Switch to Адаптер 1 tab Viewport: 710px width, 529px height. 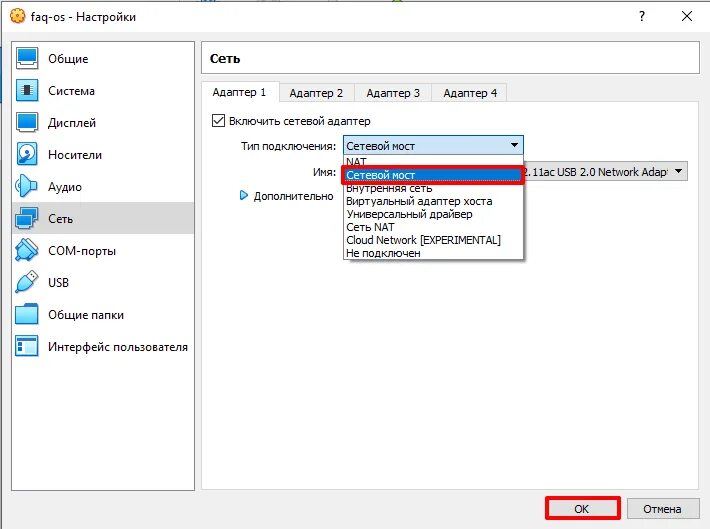[240, 92]
